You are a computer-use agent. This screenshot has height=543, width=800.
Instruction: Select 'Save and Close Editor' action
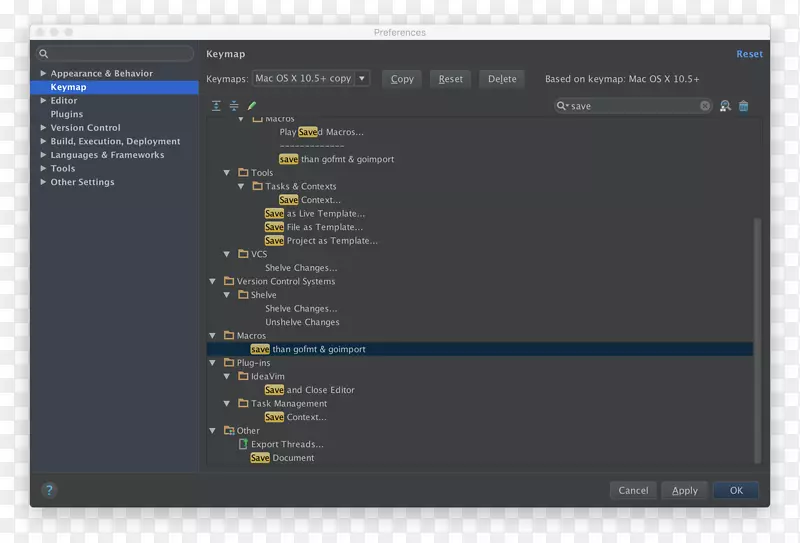coord(309,390)
